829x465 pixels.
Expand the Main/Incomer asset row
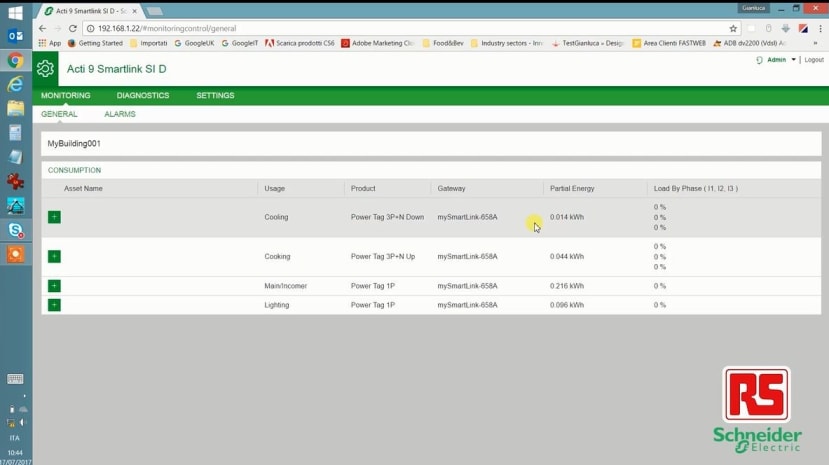54,286
